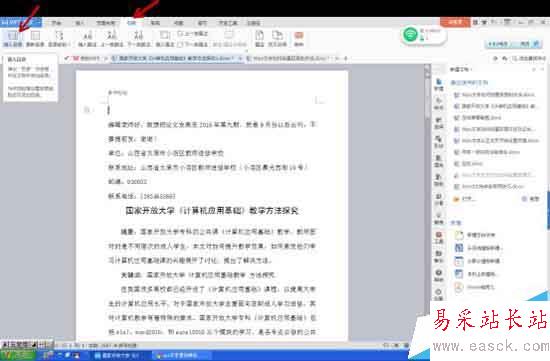Image resolution: width=550 pixels, height=361 pixels.
Task: Click the Windows Start button
Action: coord(18,355)
